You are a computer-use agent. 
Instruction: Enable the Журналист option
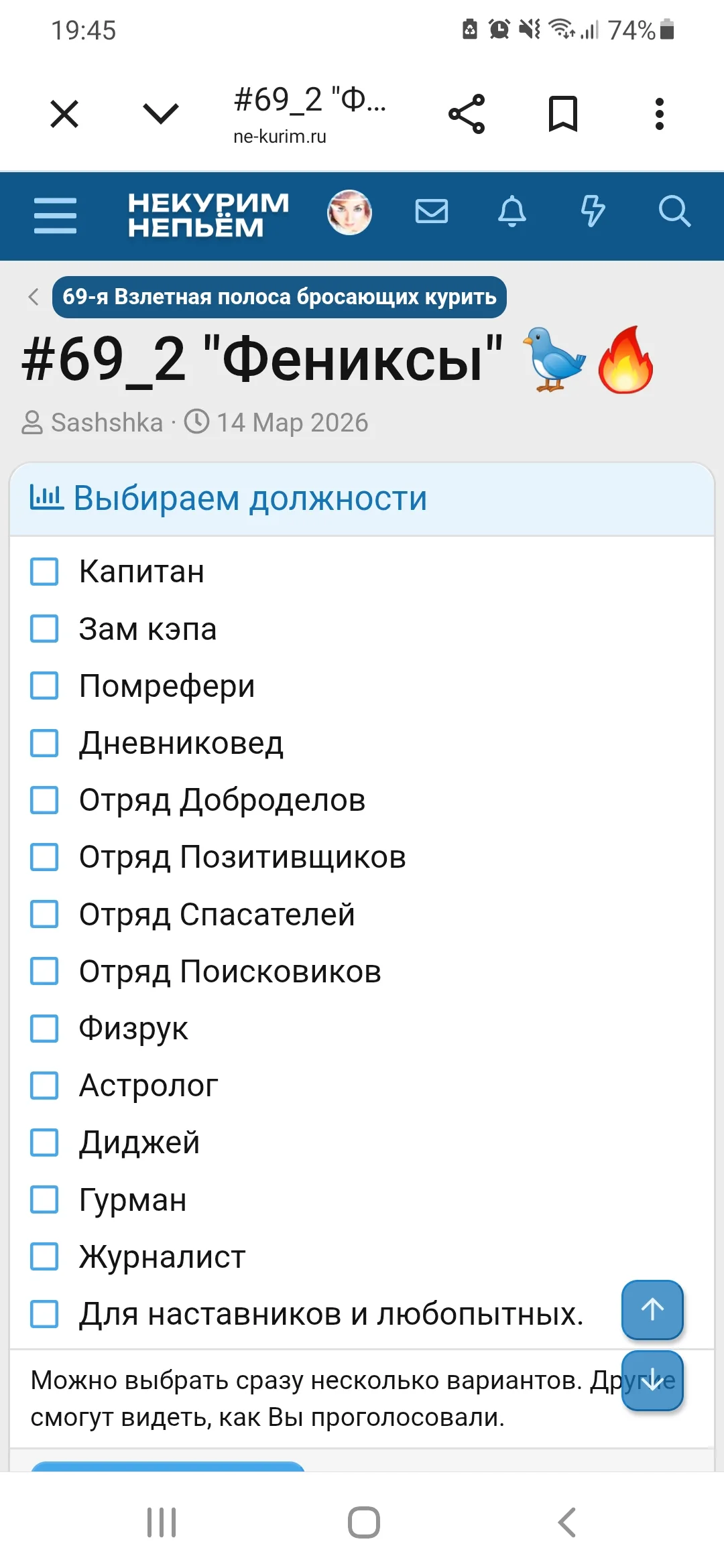point(45,1256)
